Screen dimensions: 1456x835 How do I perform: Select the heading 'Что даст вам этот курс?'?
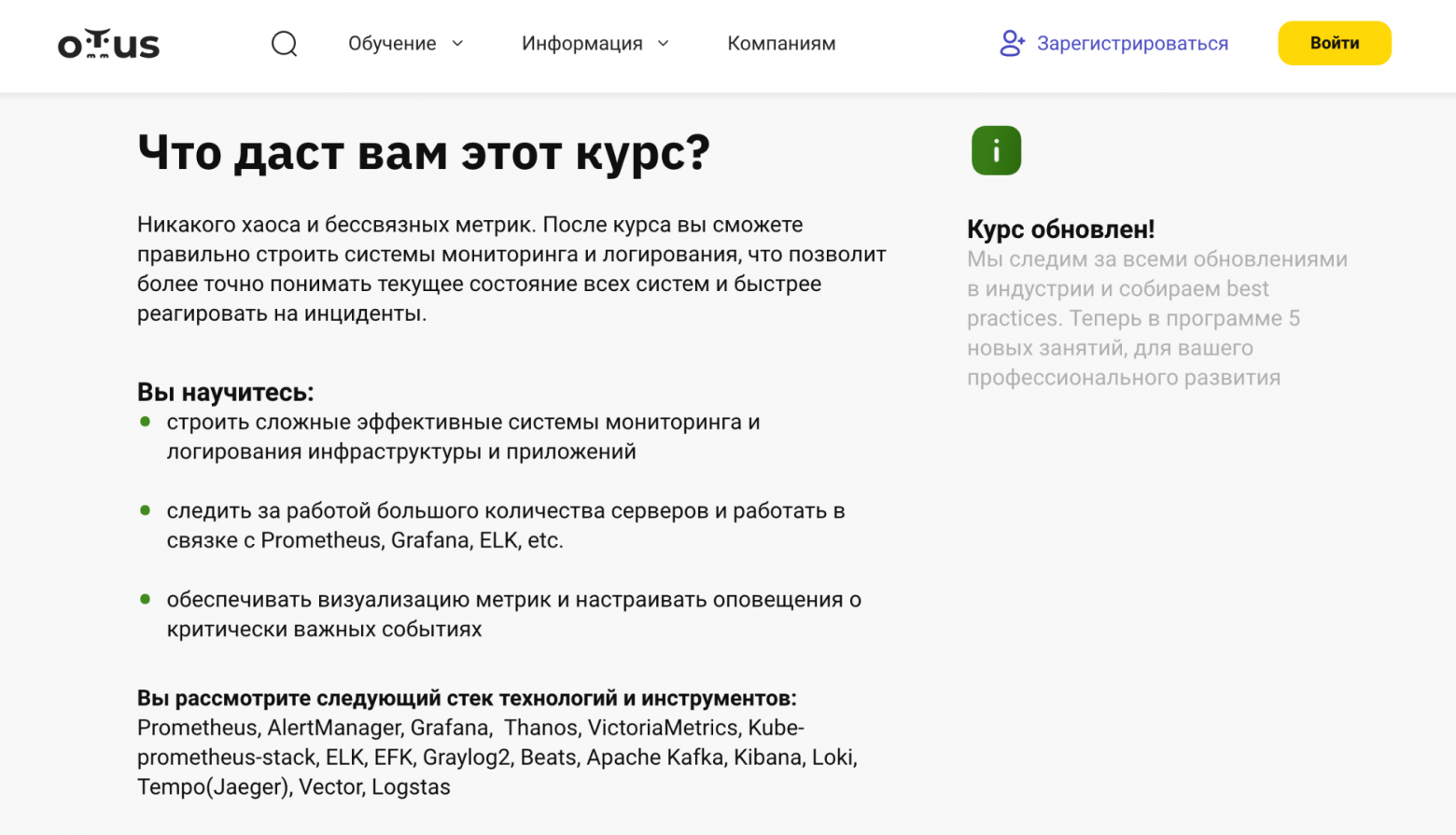(x=424, y=153)
